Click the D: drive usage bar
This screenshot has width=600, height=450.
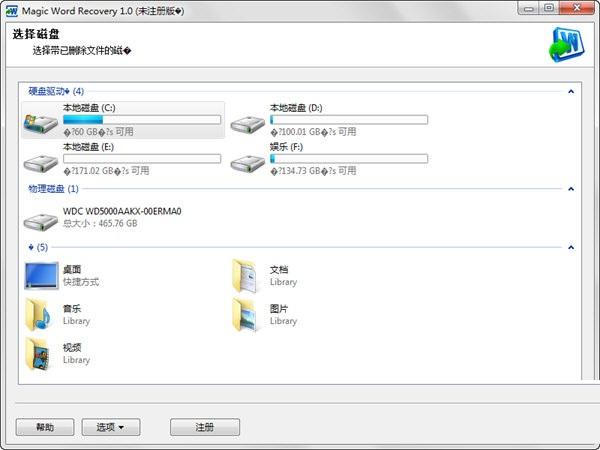point(349,120)
